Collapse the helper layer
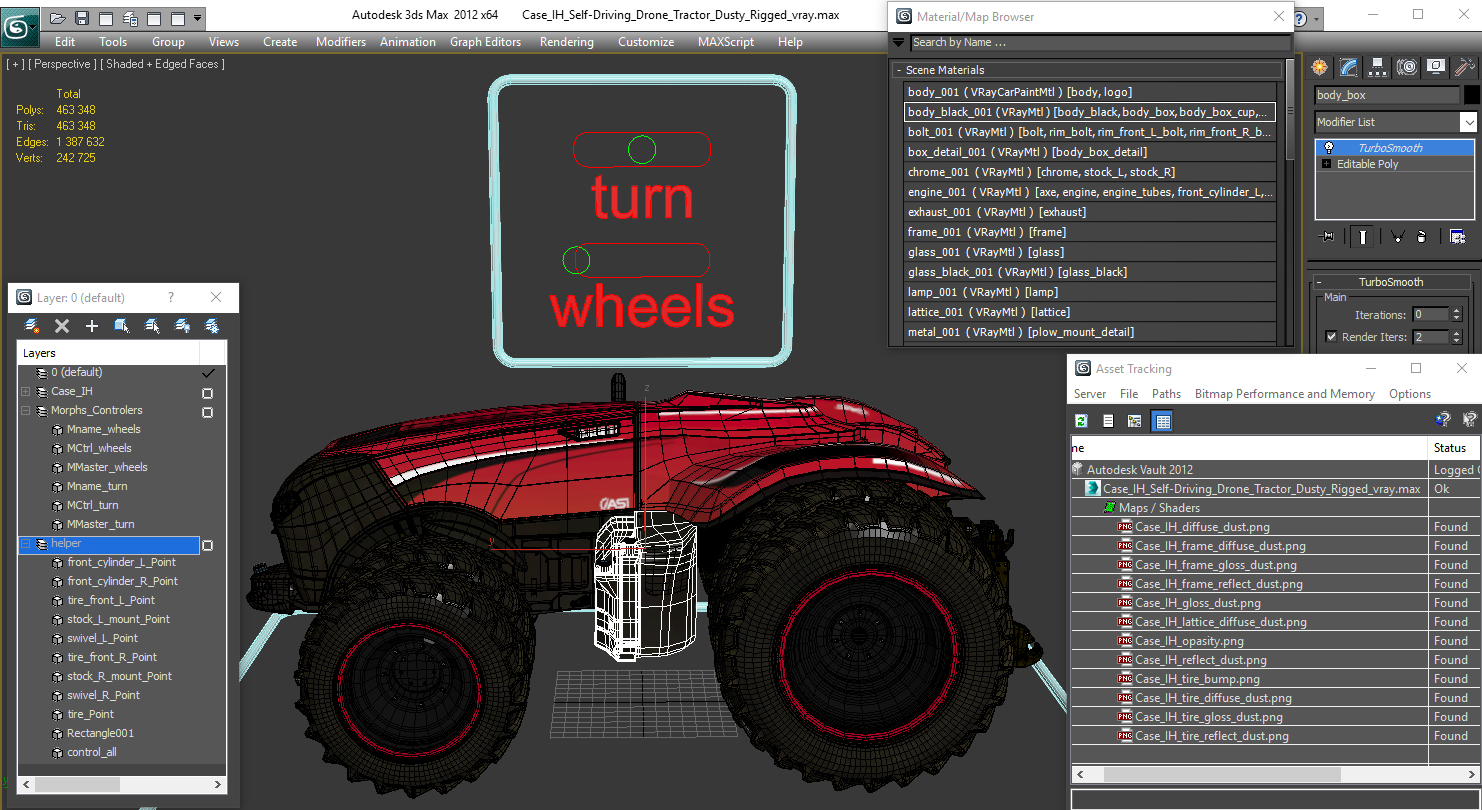Image resolution: width=1482 pixels, height=810 pixels. (26, 544)
